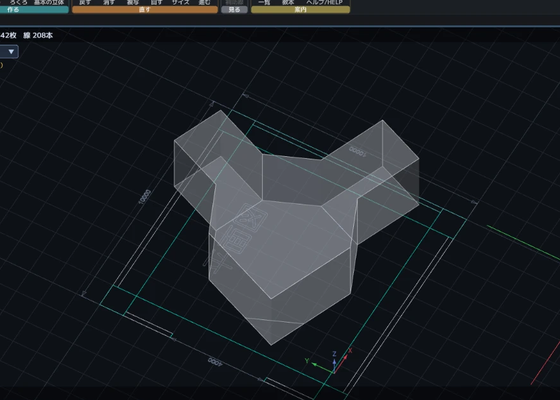Screen dimensions: 560x400
Task: Click the ろくろ tool in the toolbar
Action: [x=18, y=2]
